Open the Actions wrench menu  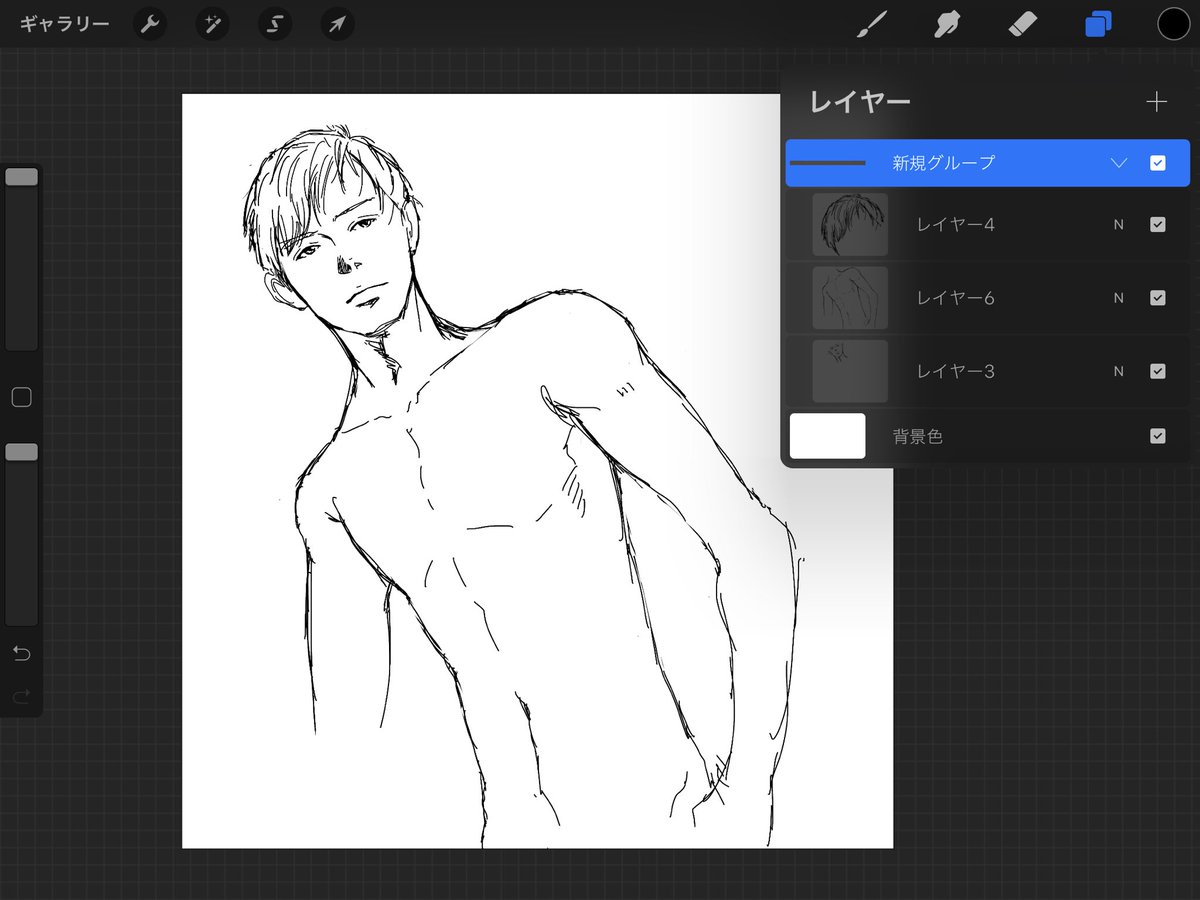click(151, 24)
